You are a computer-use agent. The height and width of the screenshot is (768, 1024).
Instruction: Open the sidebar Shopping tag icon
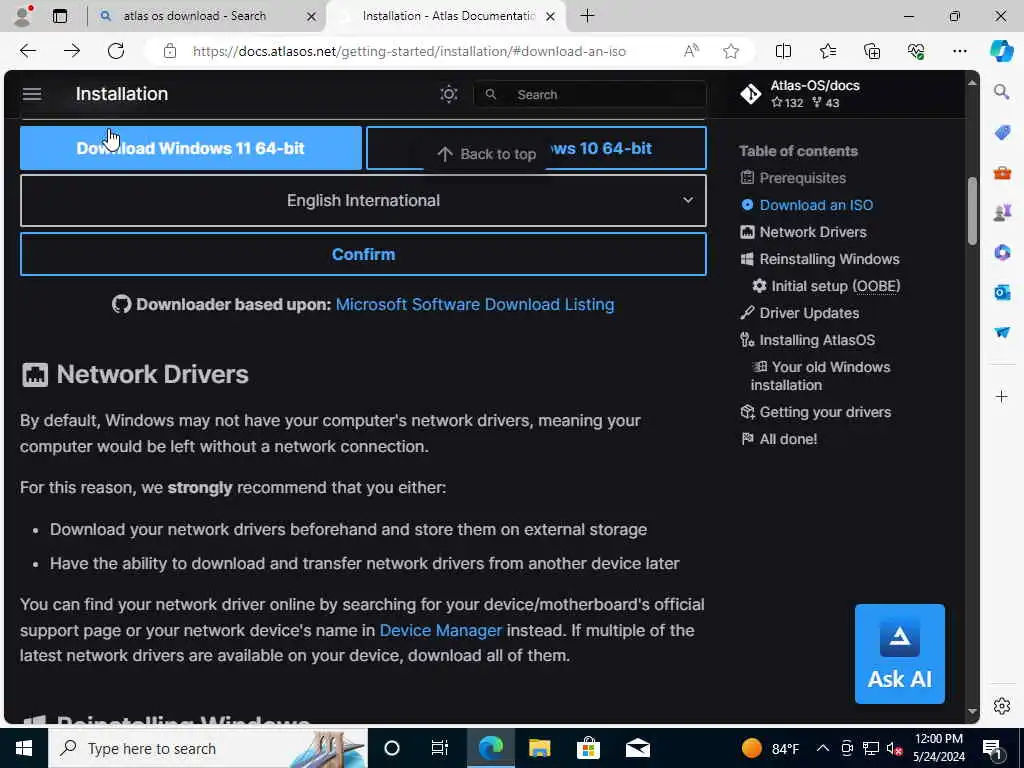click(x=1002, y=133)
